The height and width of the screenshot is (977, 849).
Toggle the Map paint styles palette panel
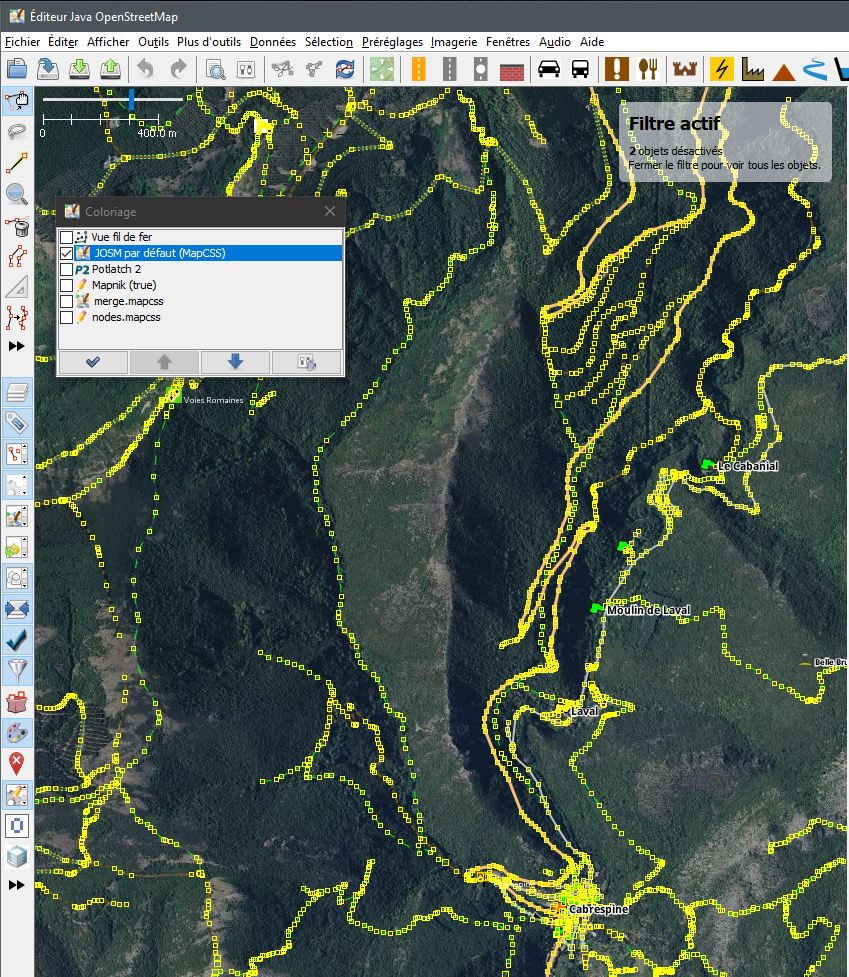click(x=17, y=733)
